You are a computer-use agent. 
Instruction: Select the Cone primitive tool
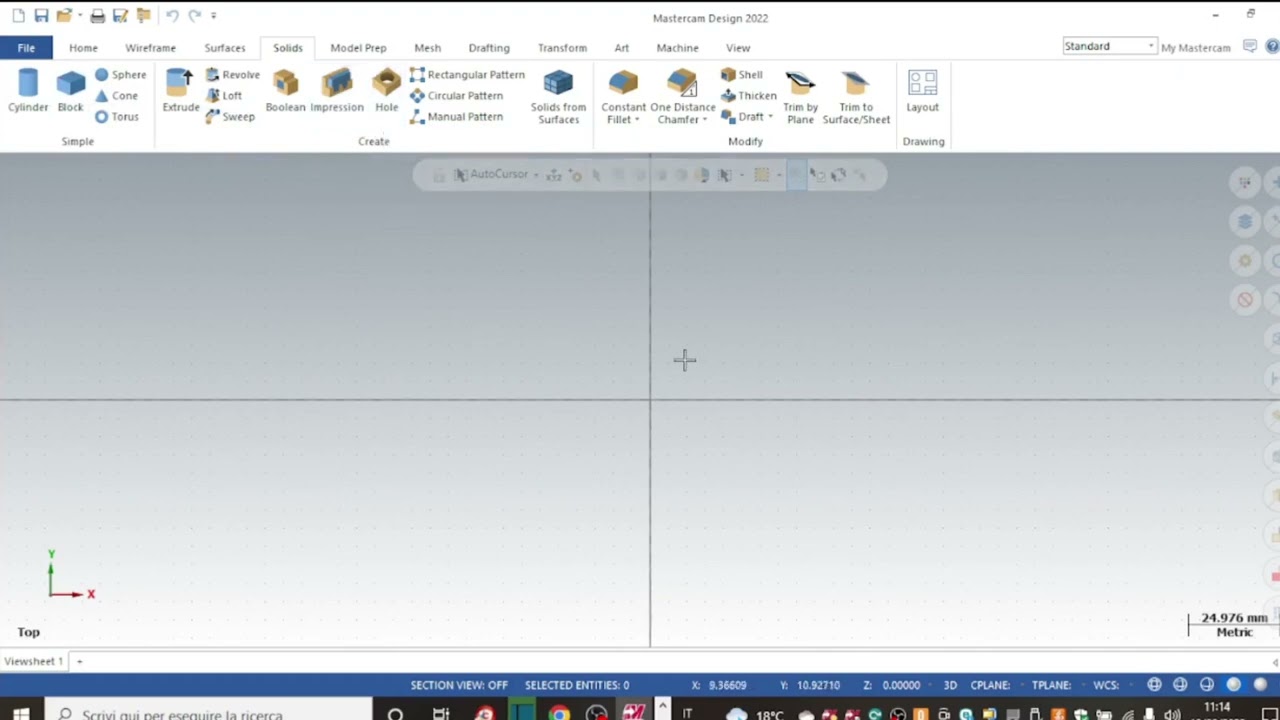[x=116, y=96]
